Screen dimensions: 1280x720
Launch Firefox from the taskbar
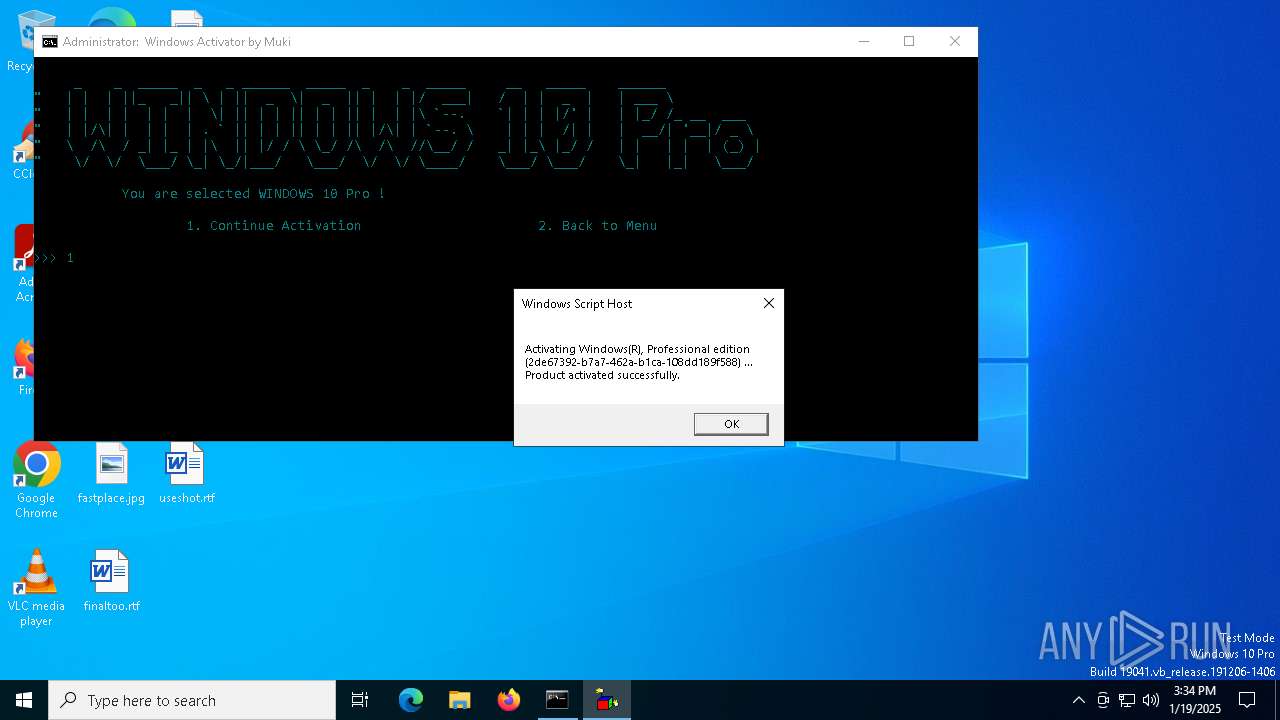(x=508, y=700)
